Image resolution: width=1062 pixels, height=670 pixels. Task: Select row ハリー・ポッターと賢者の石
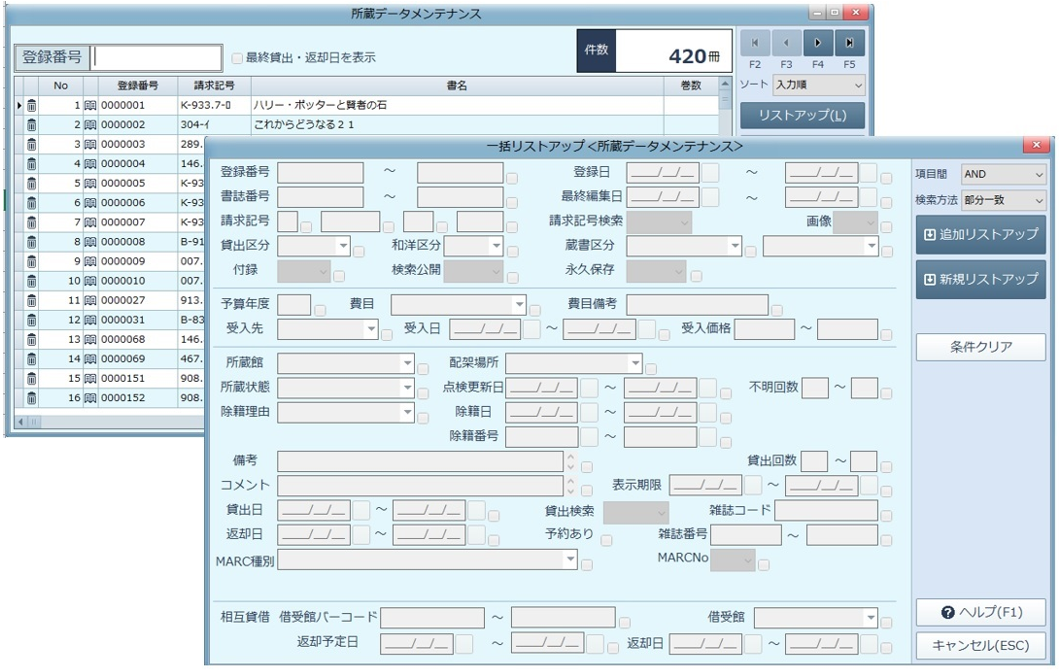pos(366,105)
